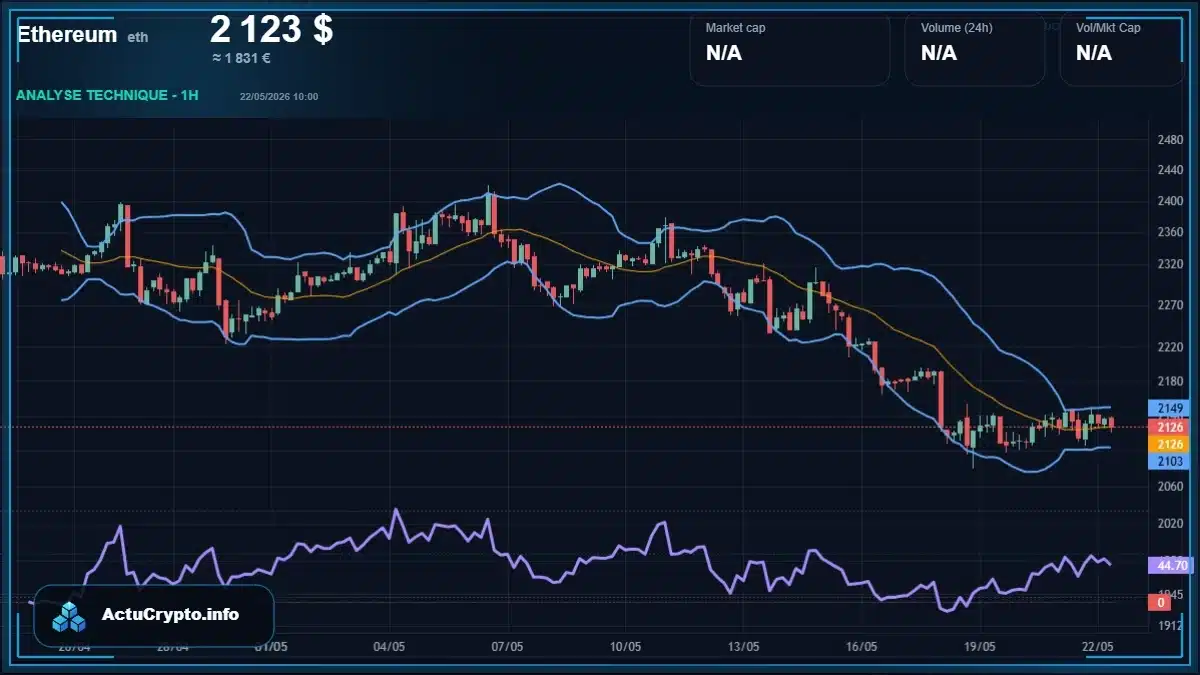Click the 22/05 date axis label

coord(1097,647)
